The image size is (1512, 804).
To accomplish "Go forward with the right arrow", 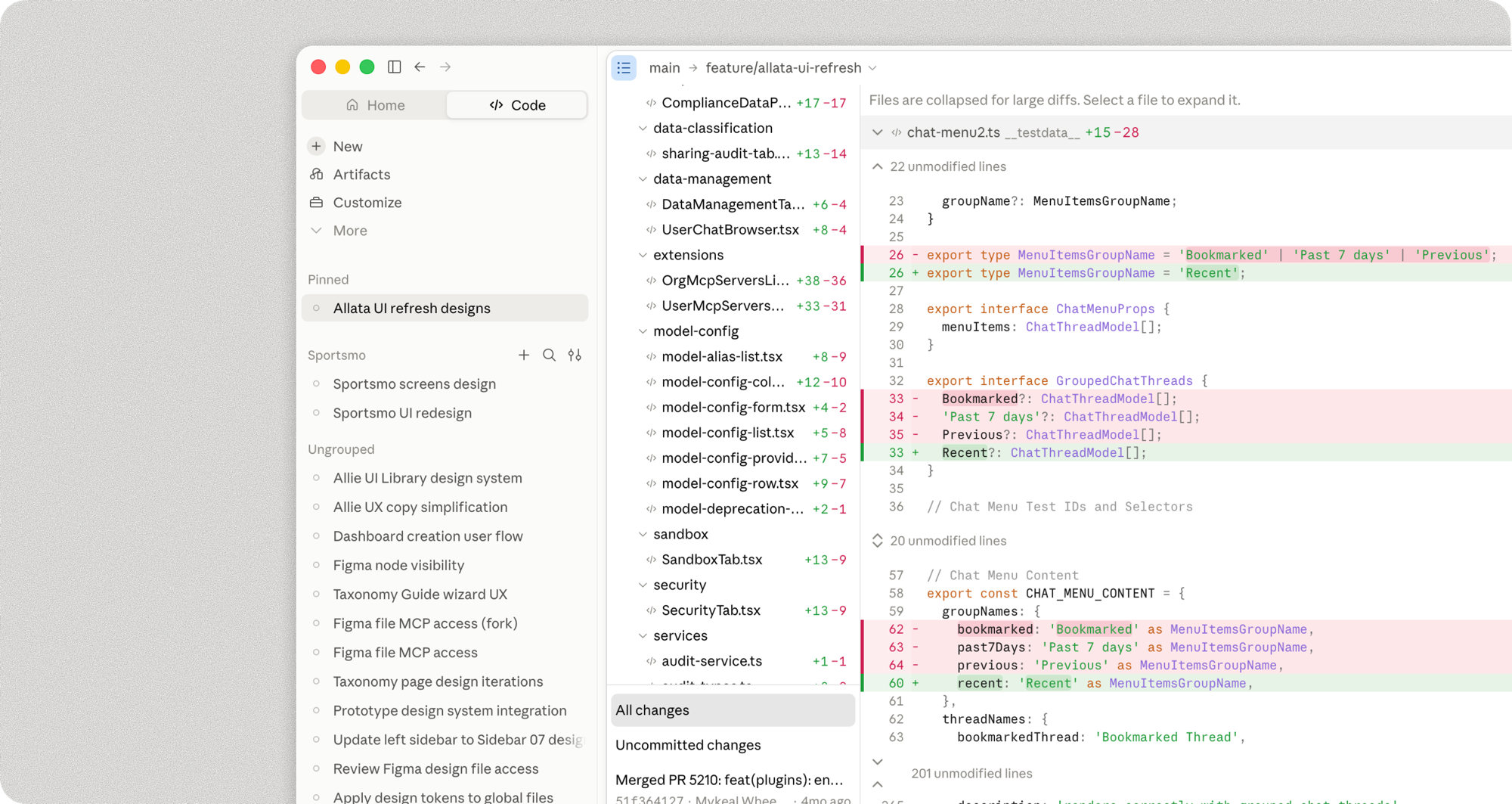I will click(x=445, y=67).
